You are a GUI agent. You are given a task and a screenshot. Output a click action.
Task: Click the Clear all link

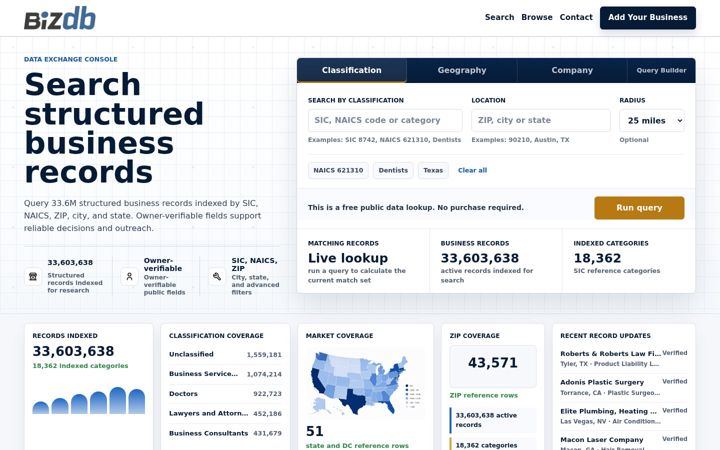[472, 170]
